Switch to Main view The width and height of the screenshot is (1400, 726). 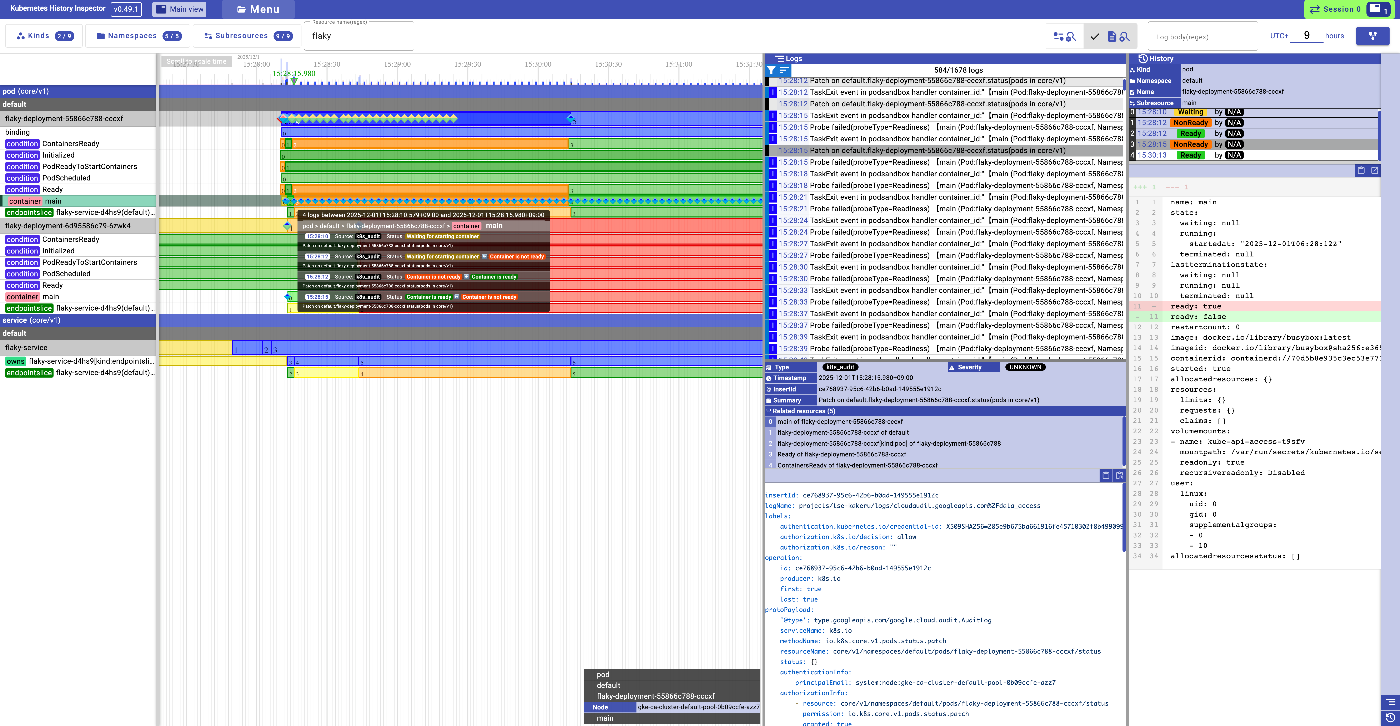click(x=180, y=9)
